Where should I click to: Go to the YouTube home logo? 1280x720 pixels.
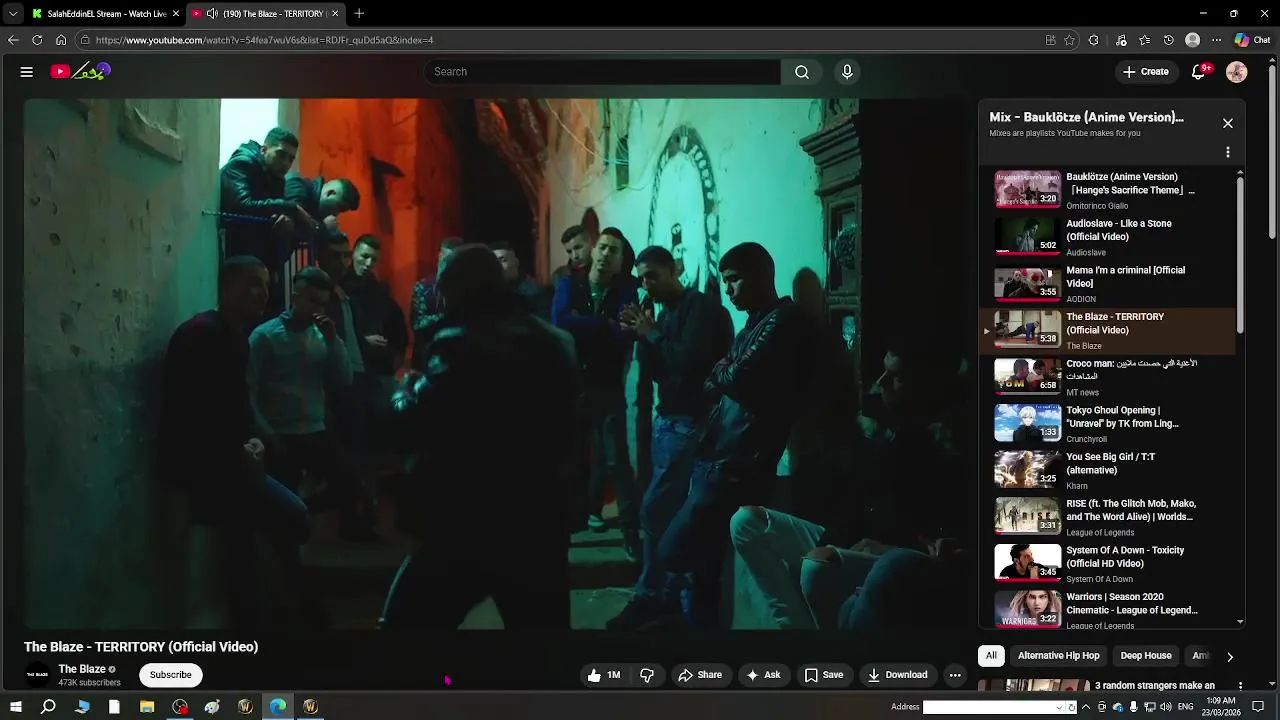(x=81, y=71)
